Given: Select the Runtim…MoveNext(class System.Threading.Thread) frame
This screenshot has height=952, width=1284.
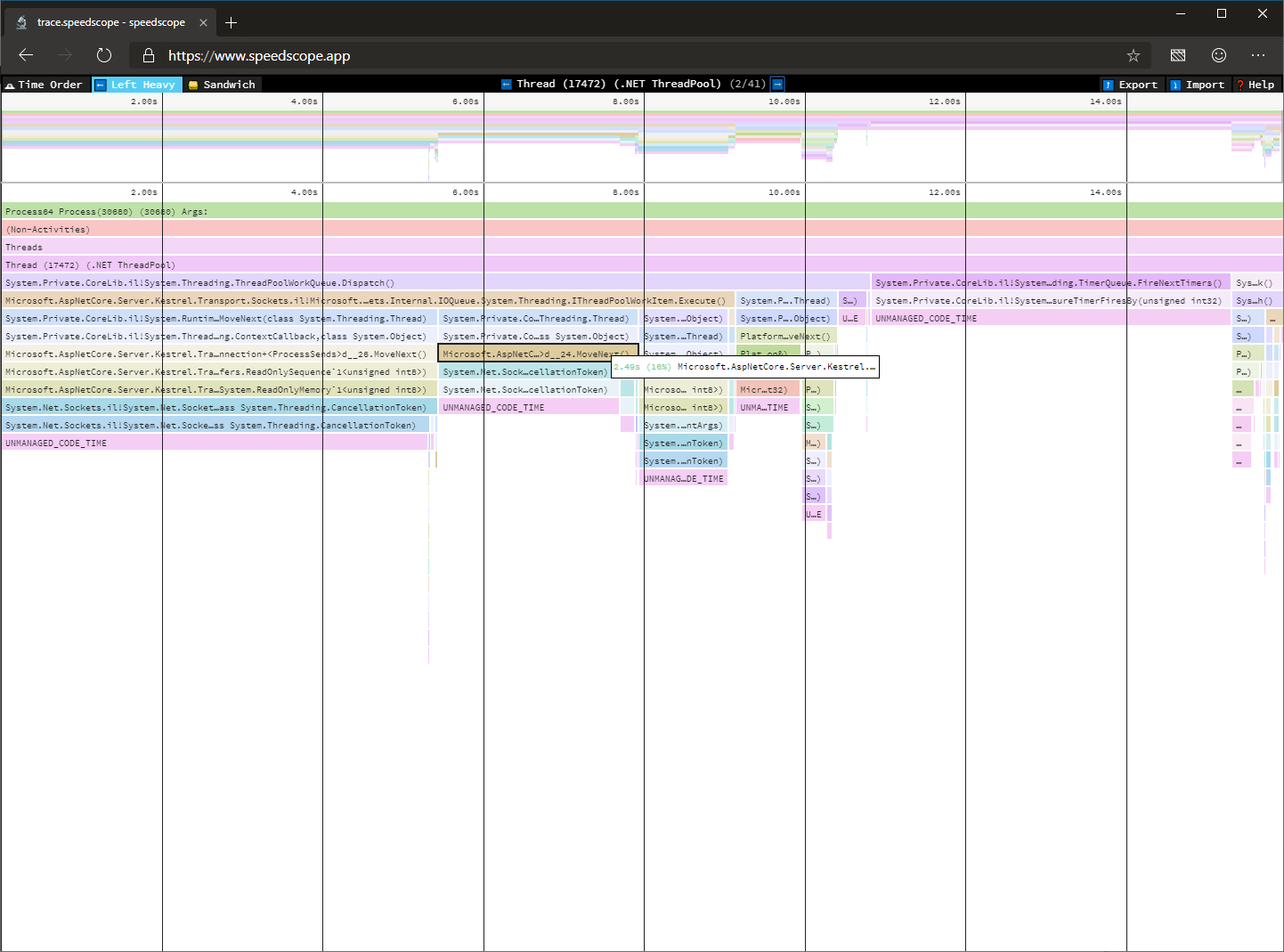Looking at the screenshot, I should pyautogui.click(x=219, y=318).
